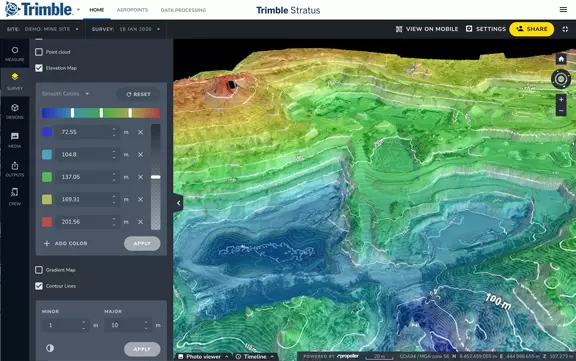Open the Designs panel icon
This screenshot has width=576, height=361.
coord(15,111)
